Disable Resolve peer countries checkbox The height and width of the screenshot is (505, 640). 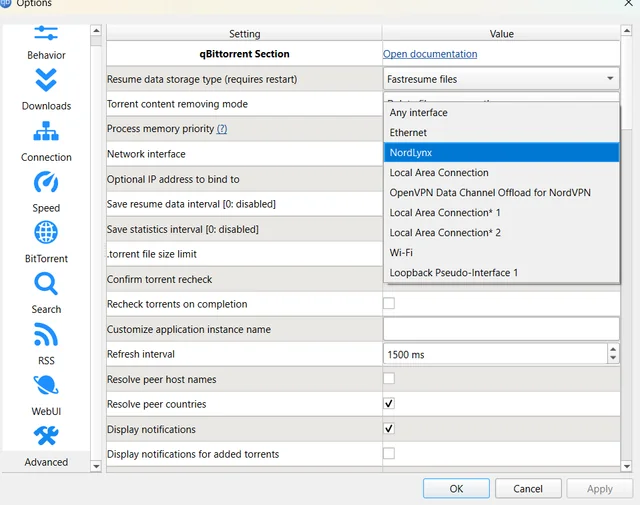pyautogui.click(x=389, y=404)
